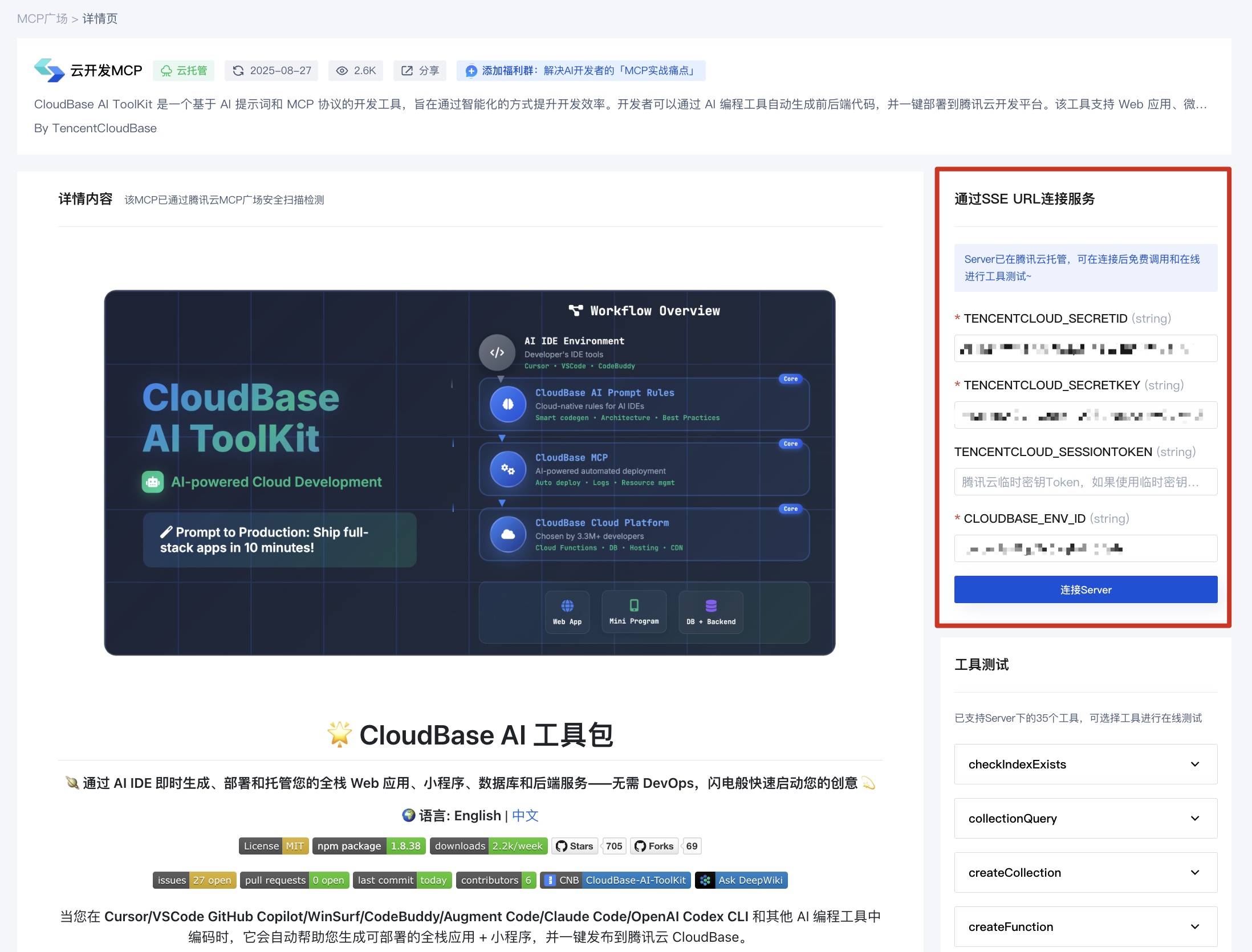Expand the collectionQuery tool dropdown
The image size is (1252, 952).
click(1086, 818)
